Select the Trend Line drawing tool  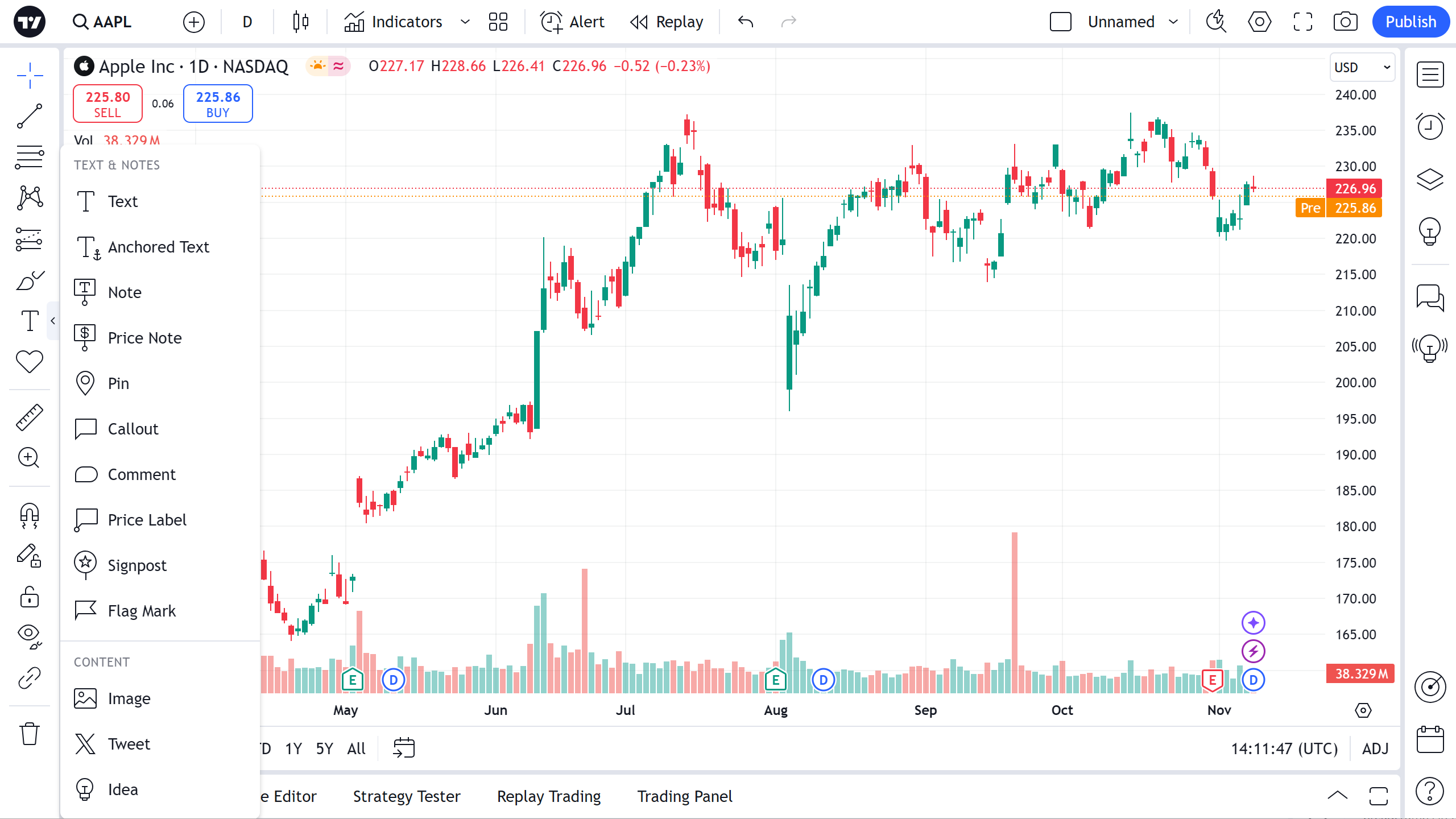coord(30,116)
